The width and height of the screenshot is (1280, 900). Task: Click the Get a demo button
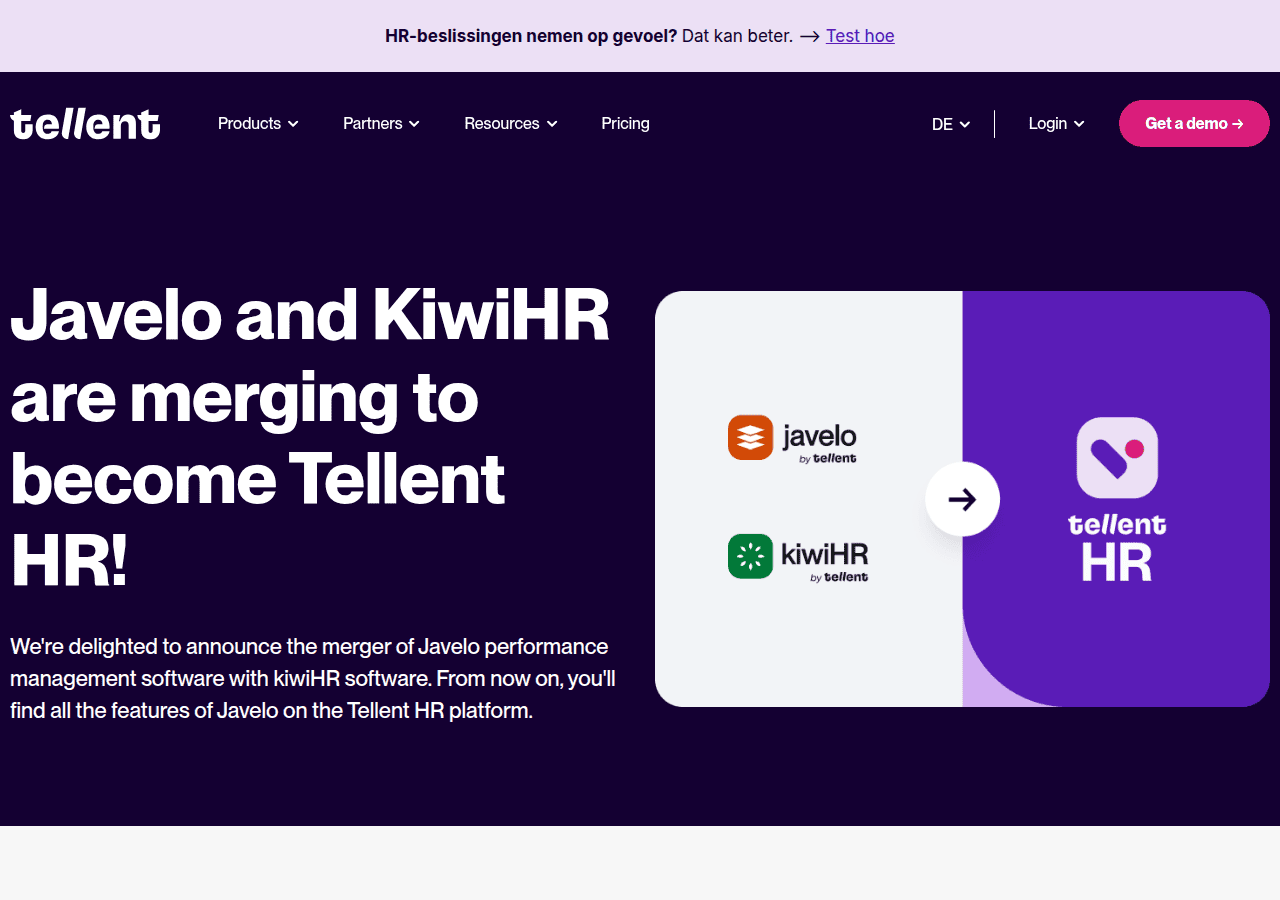[x=1194, y=123]
